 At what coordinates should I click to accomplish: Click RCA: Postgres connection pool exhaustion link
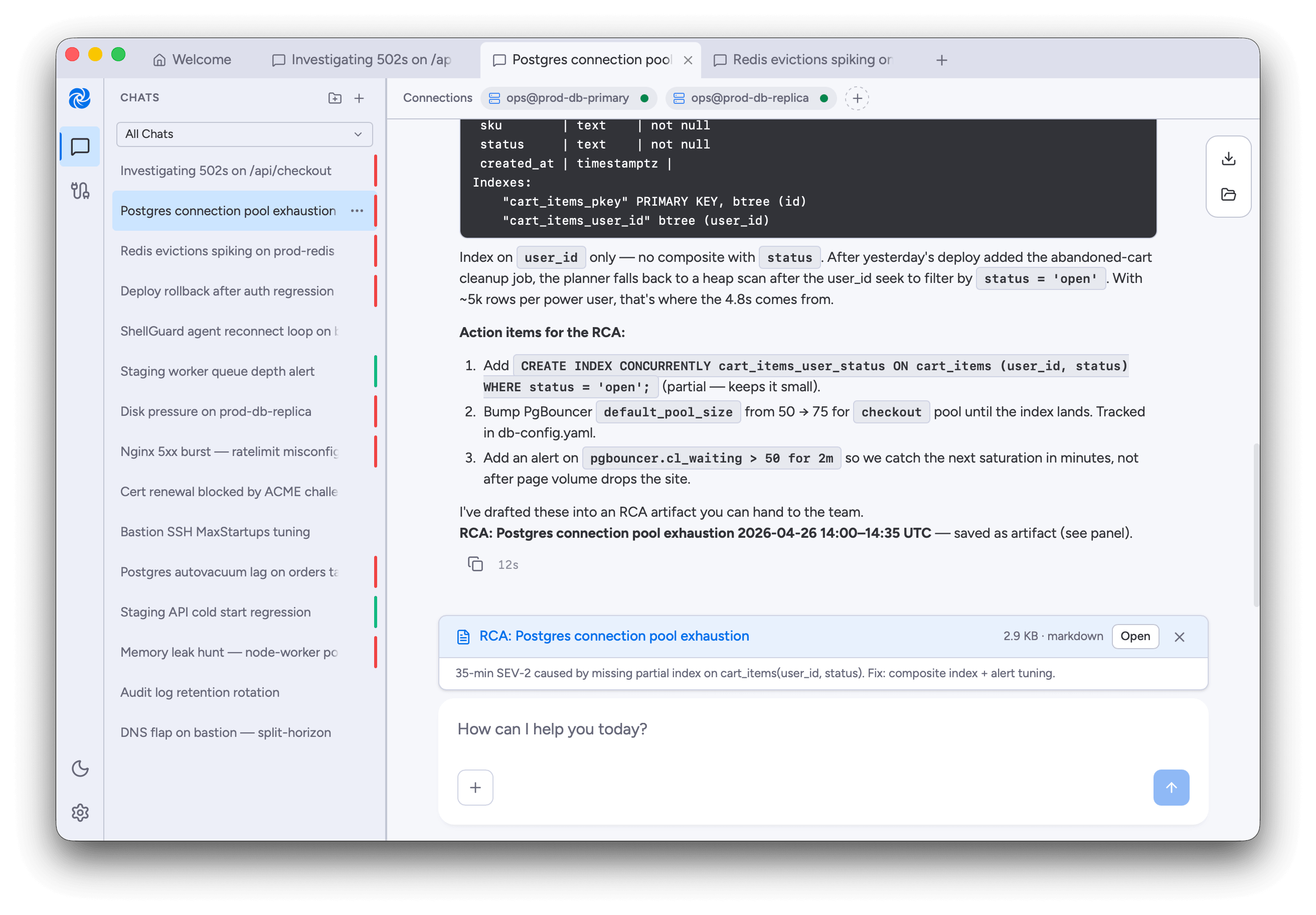(614, 636)
